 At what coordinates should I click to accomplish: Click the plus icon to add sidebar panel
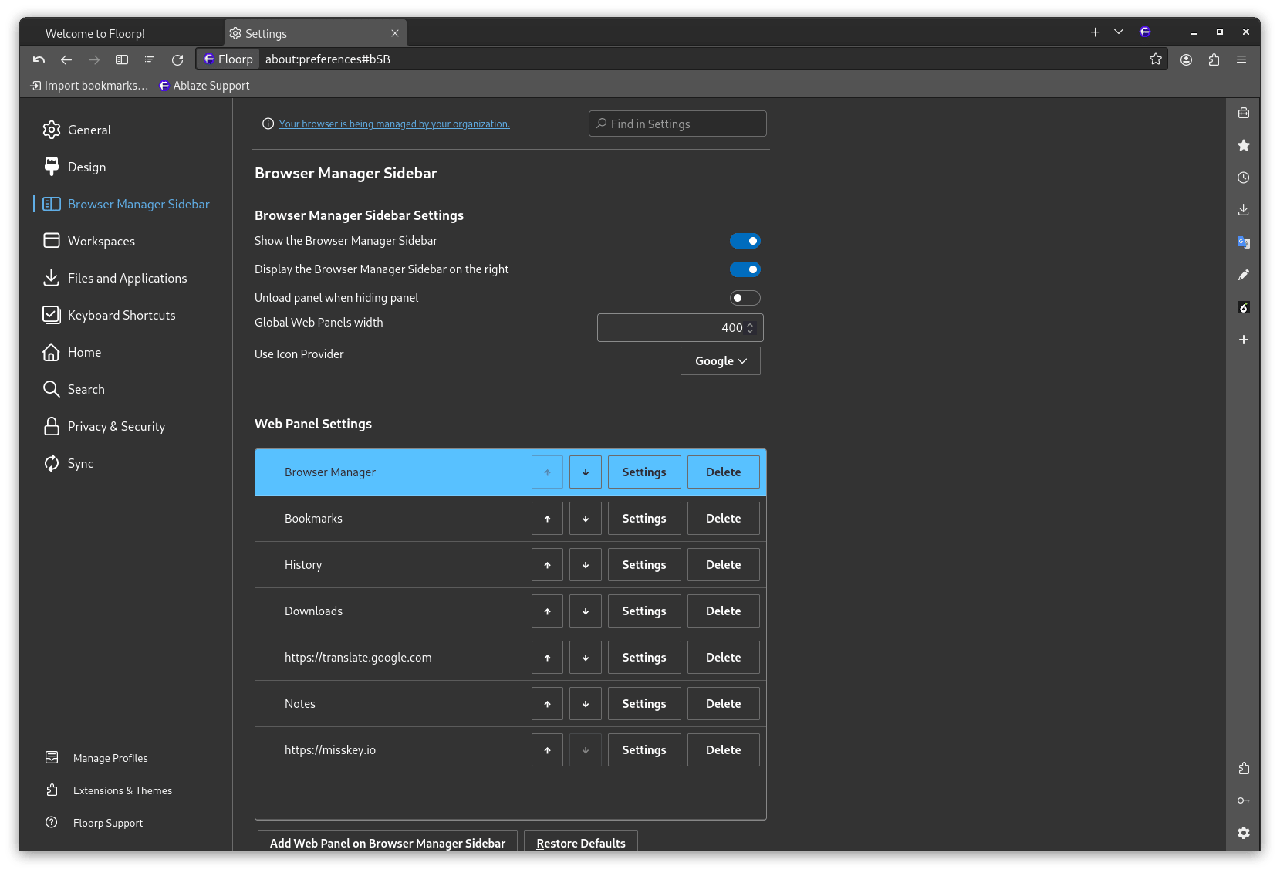pyautogui.click(x=1243, y=340)
